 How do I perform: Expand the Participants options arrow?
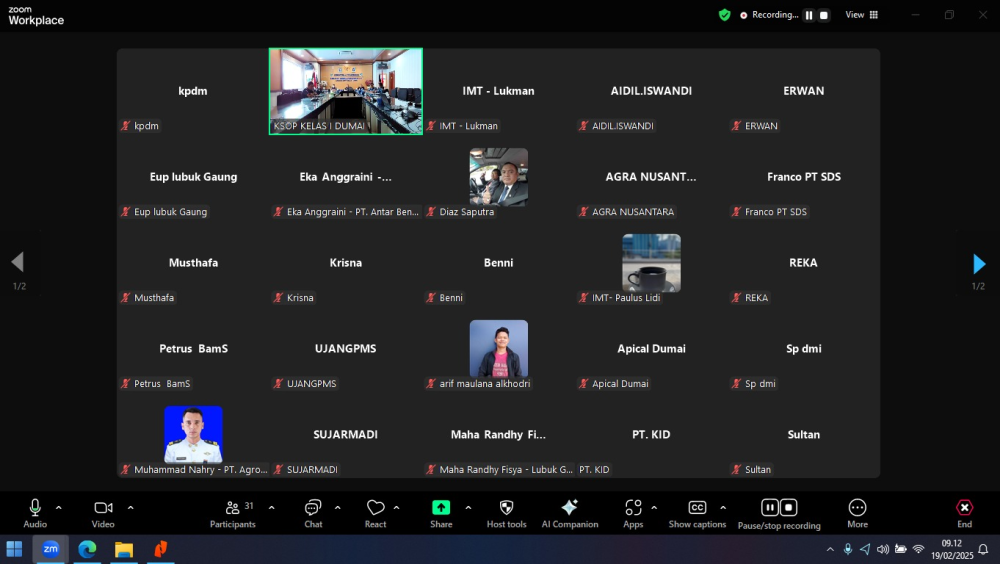coord(272,508)
